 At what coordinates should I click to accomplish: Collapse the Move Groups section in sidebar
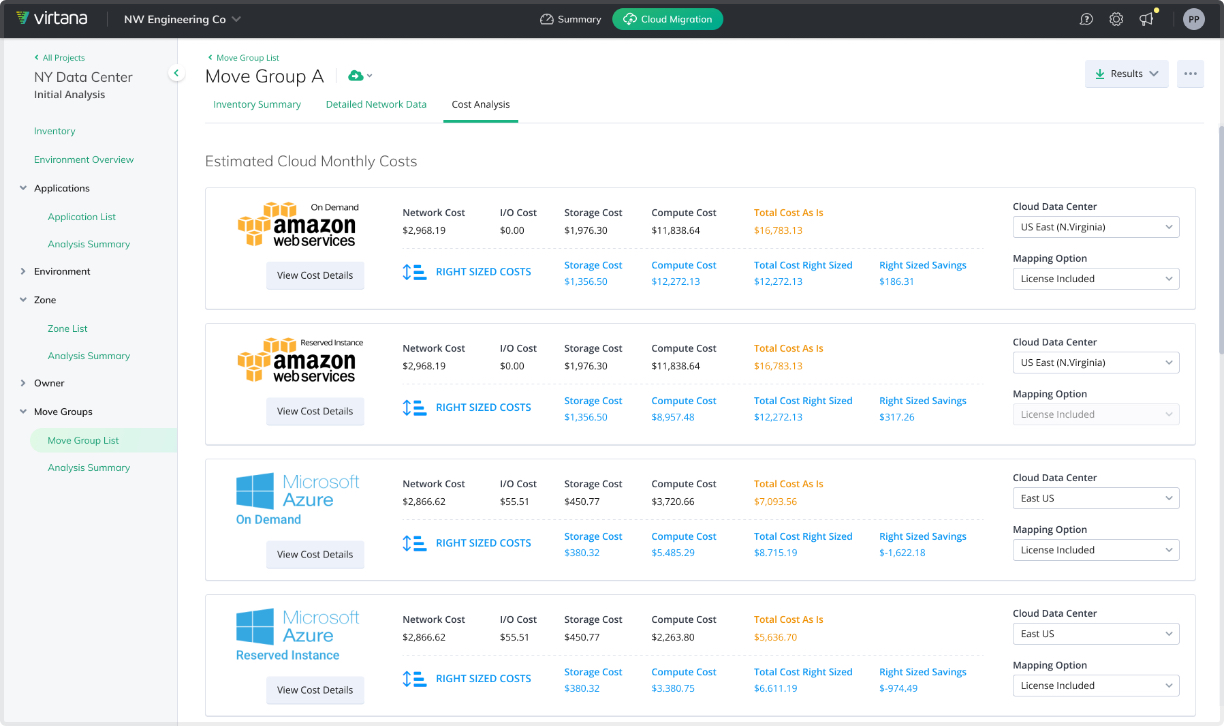click(x=23, y=412)
